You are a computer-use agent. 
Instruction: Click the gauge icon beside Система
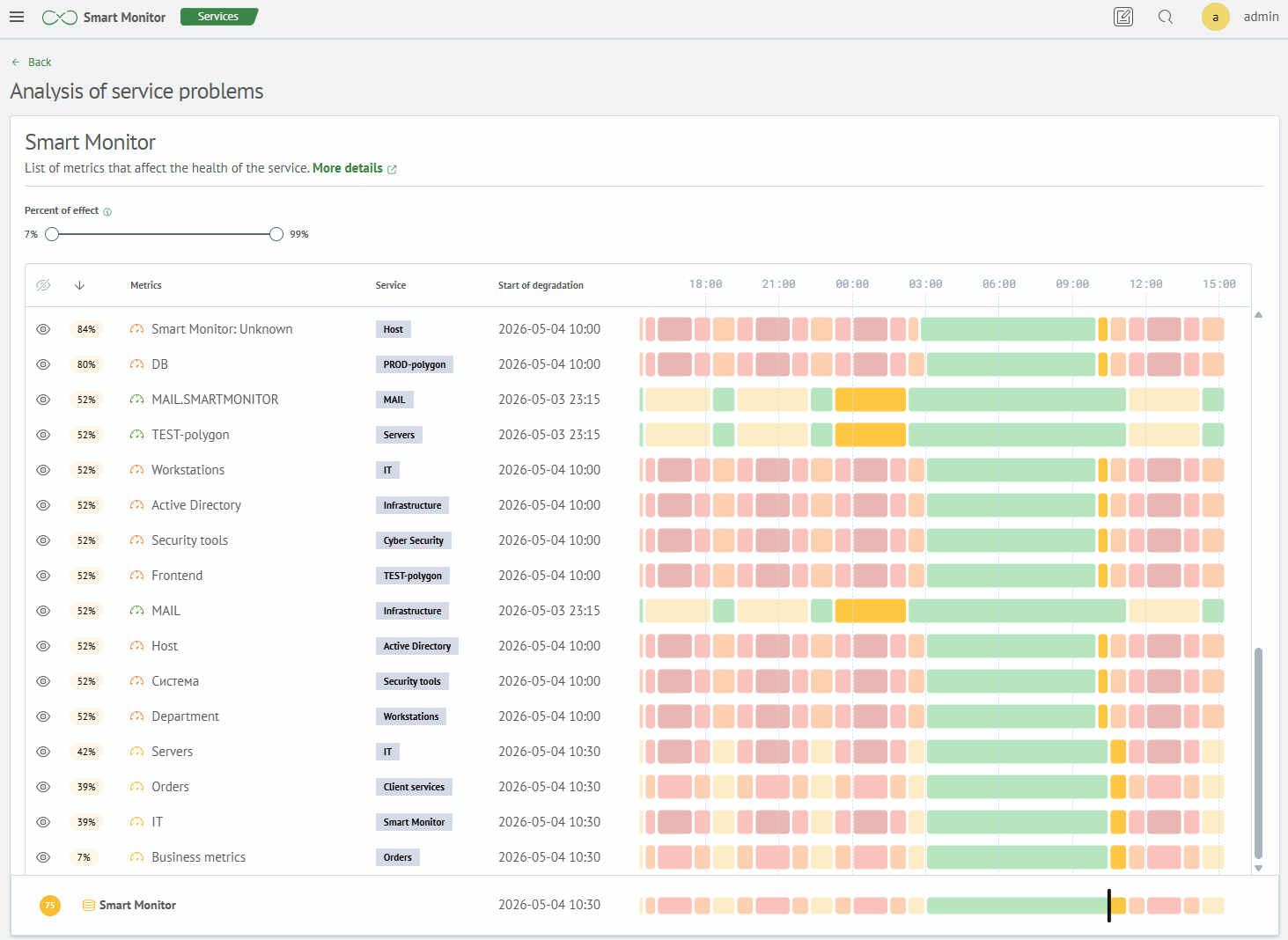pyautogui.click(x=136, y=681)
